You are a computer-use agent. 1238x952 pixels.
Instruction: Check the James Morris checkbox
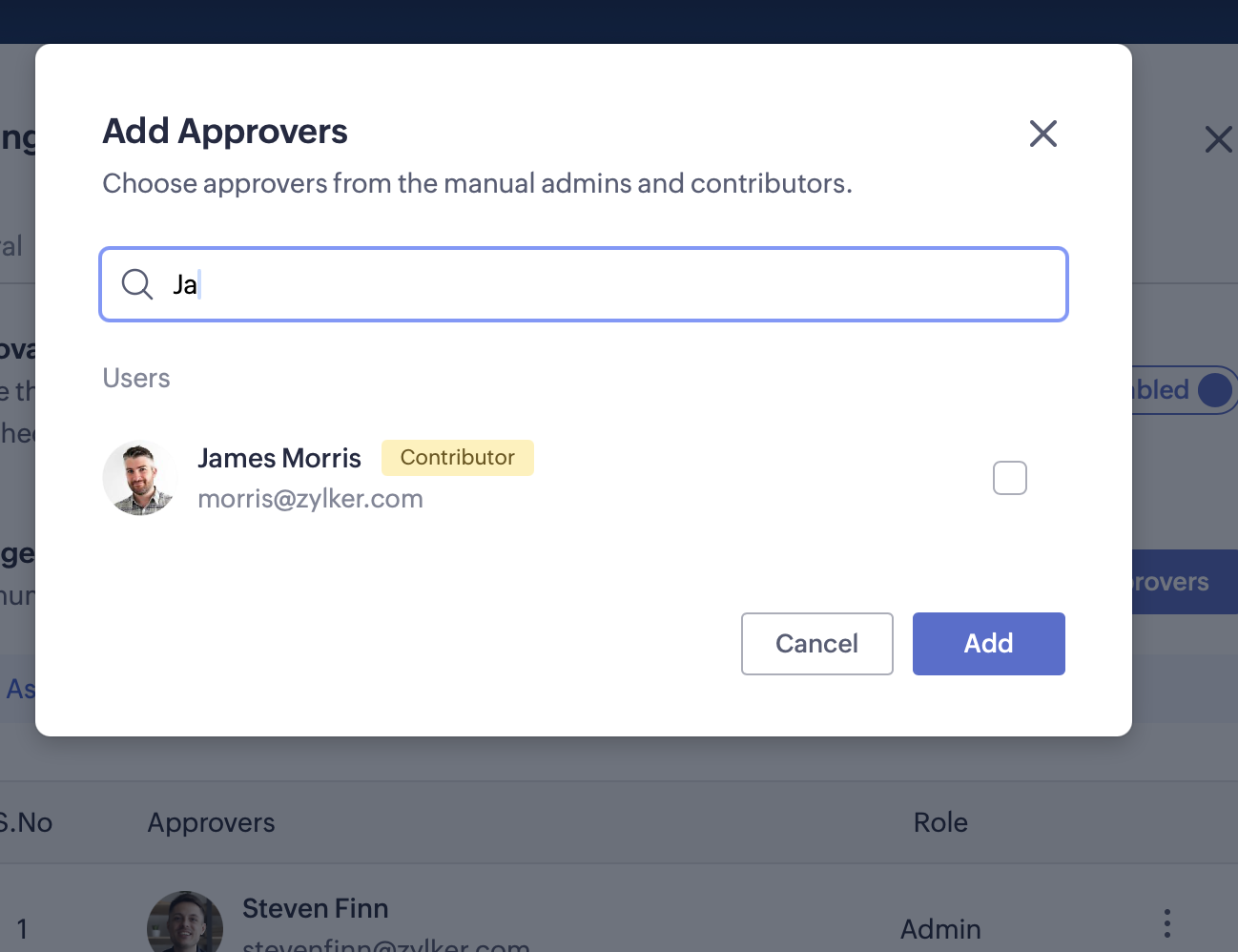click(x=1009, y=478)
